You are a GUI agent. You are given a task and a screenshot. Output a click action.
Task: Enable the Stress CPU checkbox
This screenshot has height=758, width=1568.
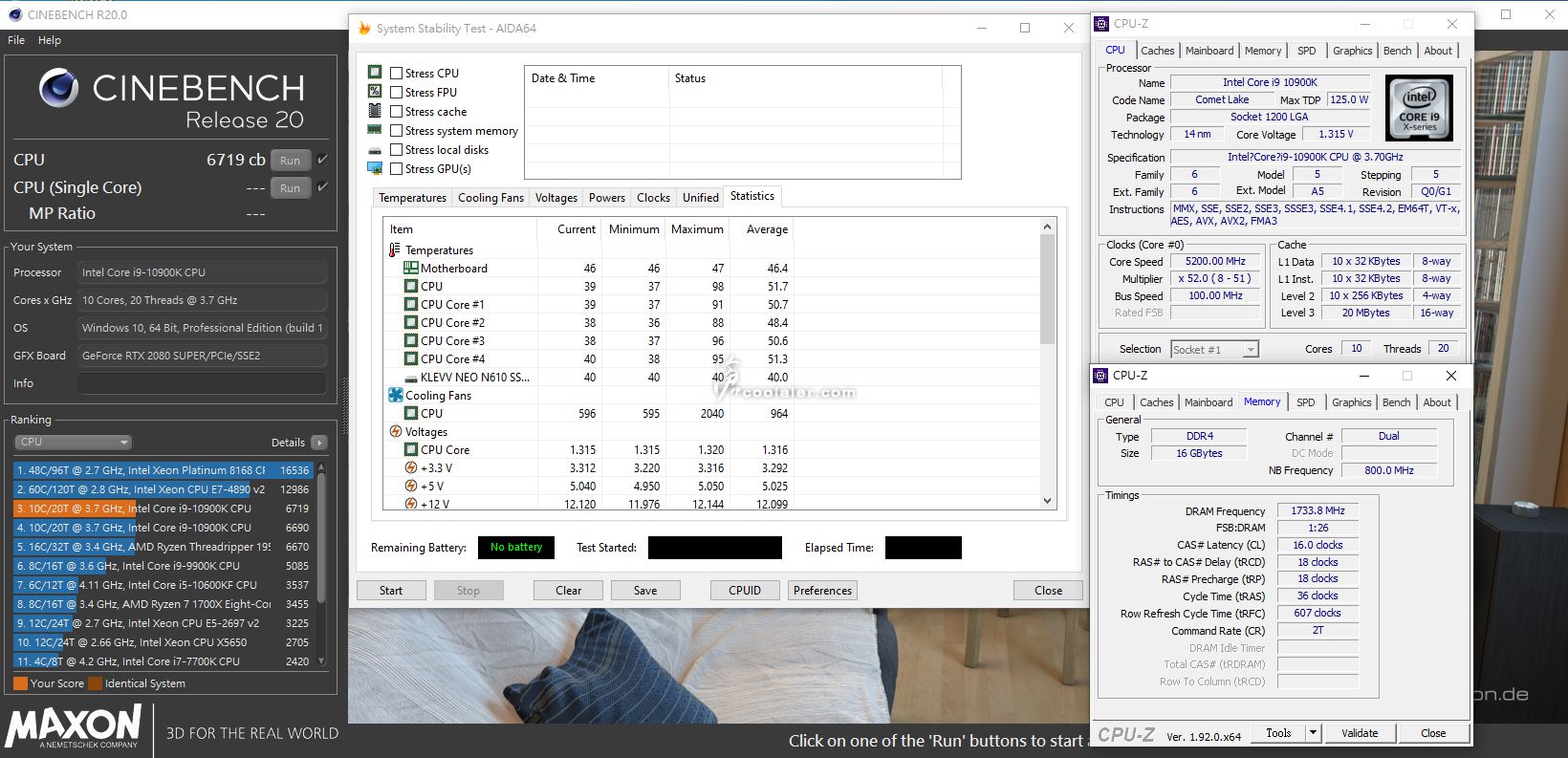(396, 73)
